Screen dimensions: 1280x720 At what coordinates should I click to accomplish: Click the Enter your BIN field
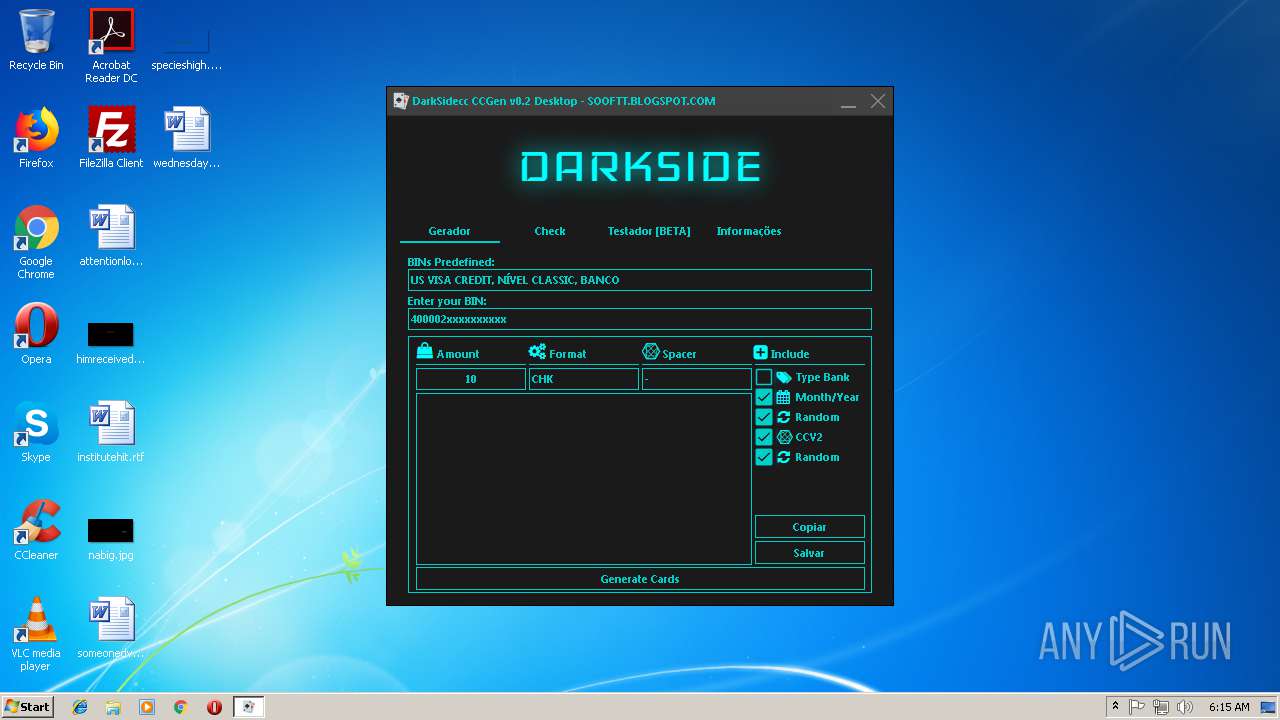coord(640,319)
